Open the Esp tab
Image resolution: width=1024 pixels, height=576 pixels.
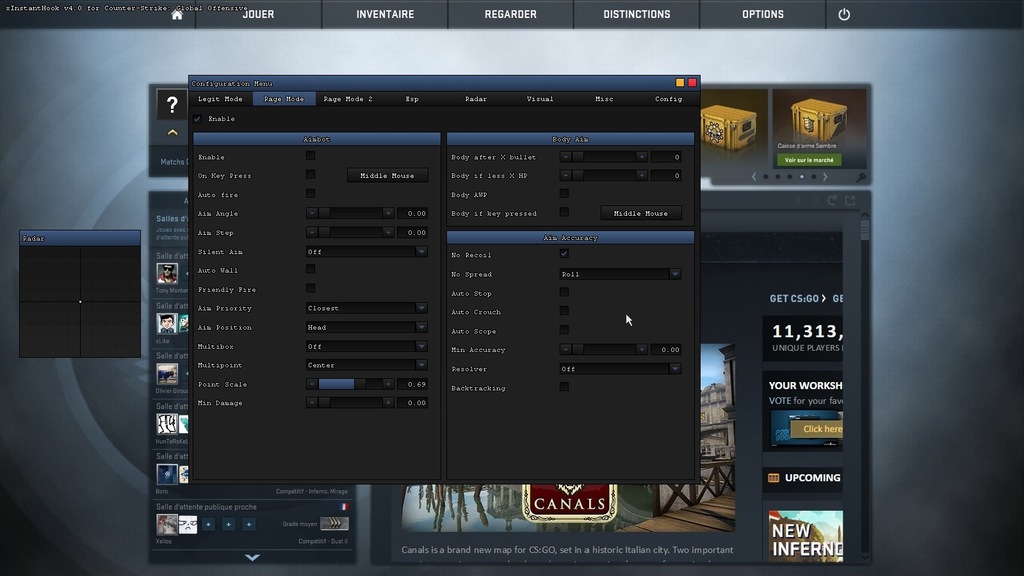pos(412,99)
